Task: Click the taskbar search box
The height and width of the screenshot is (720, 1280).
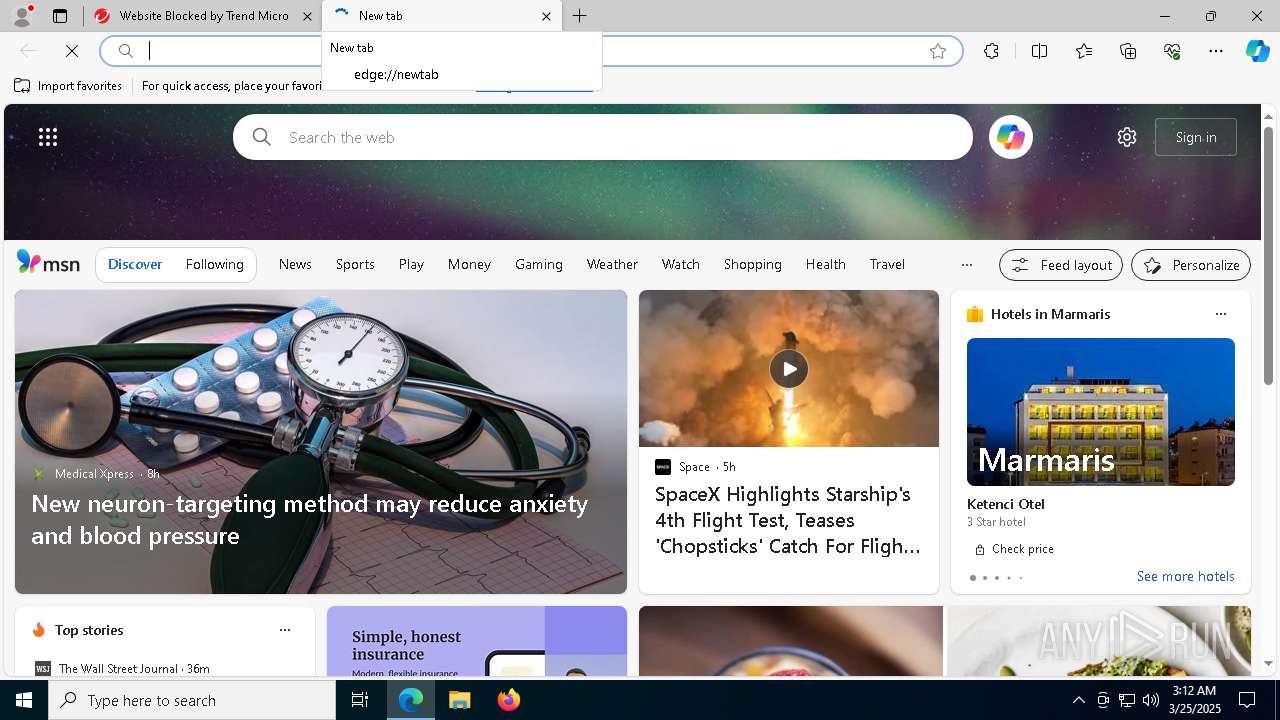Action: pyautogui.click(x=192, y=700)
